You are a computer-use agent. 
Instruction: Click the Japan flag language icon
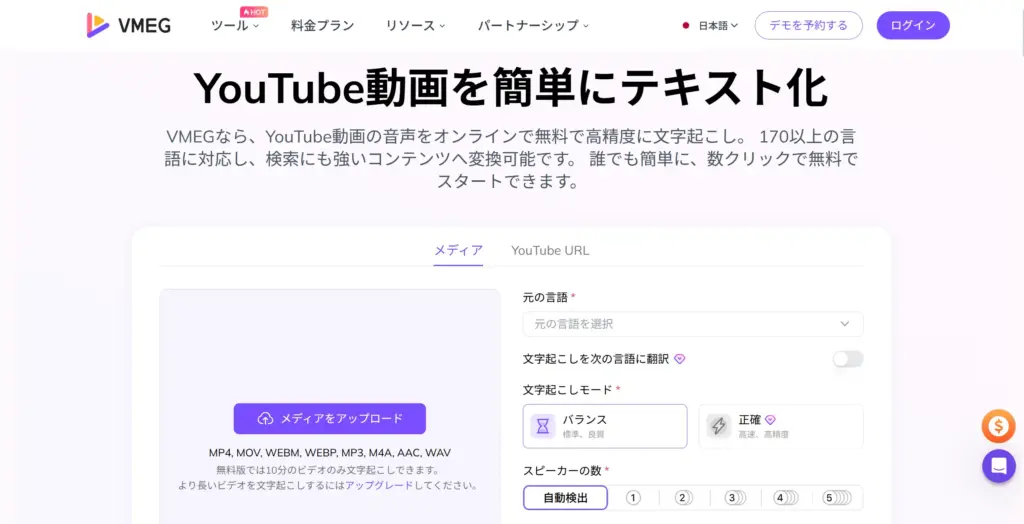[x=686, y=26]
